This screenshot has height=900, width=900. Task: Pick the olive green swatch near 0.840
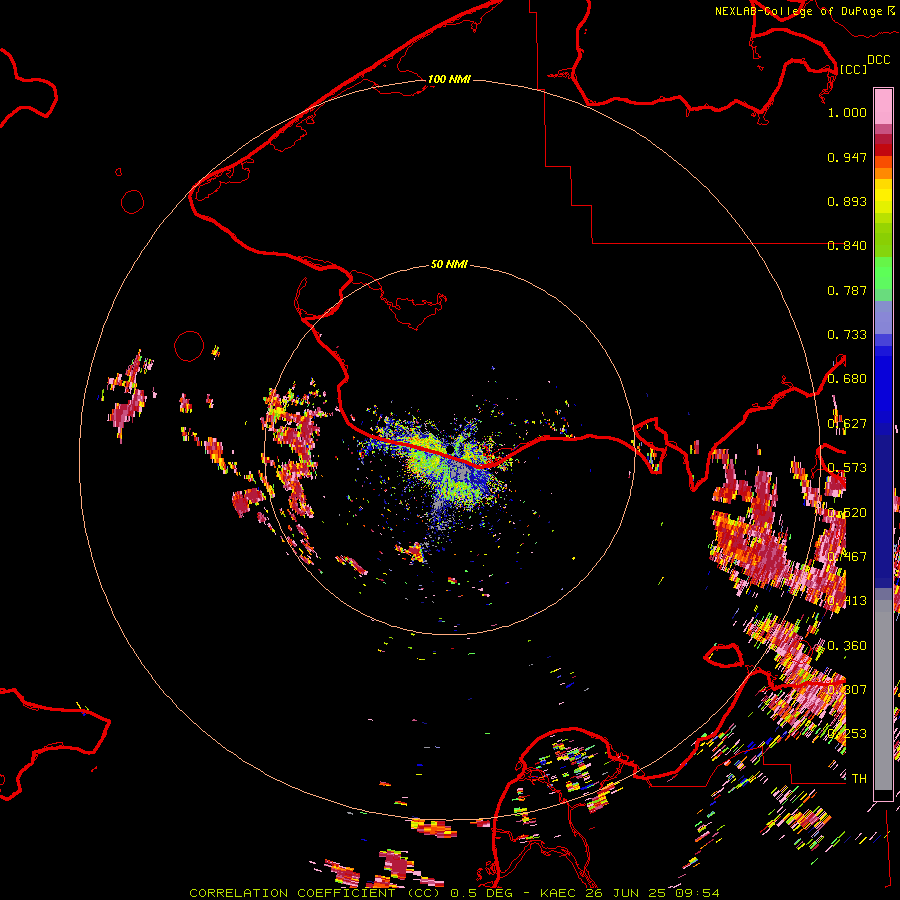tap(883, 239)
